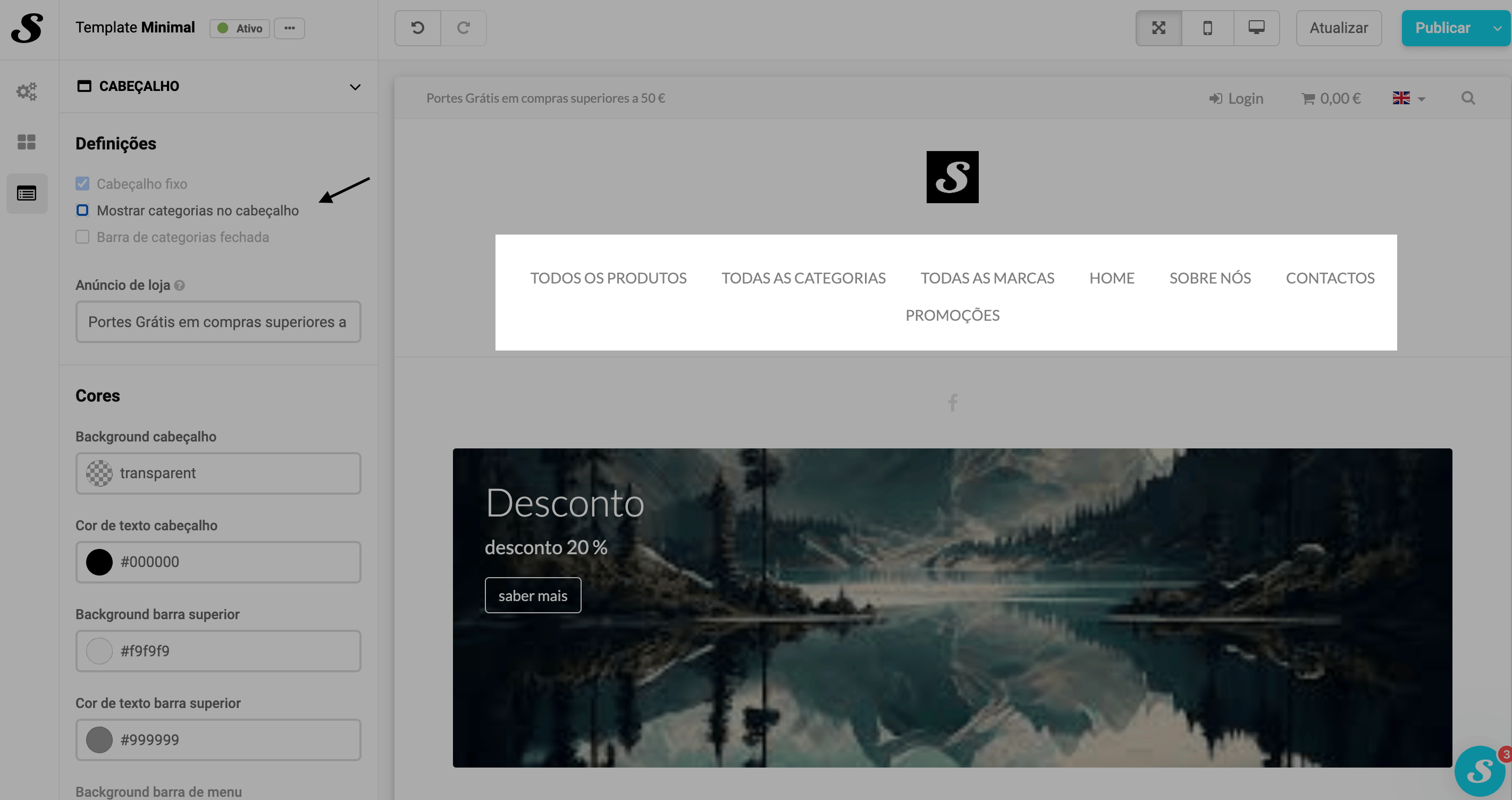Viewport: 1512px width, 800px height.
Task: Switch to fullscreen preview mode icon
Action: [x=1158, y=28]
